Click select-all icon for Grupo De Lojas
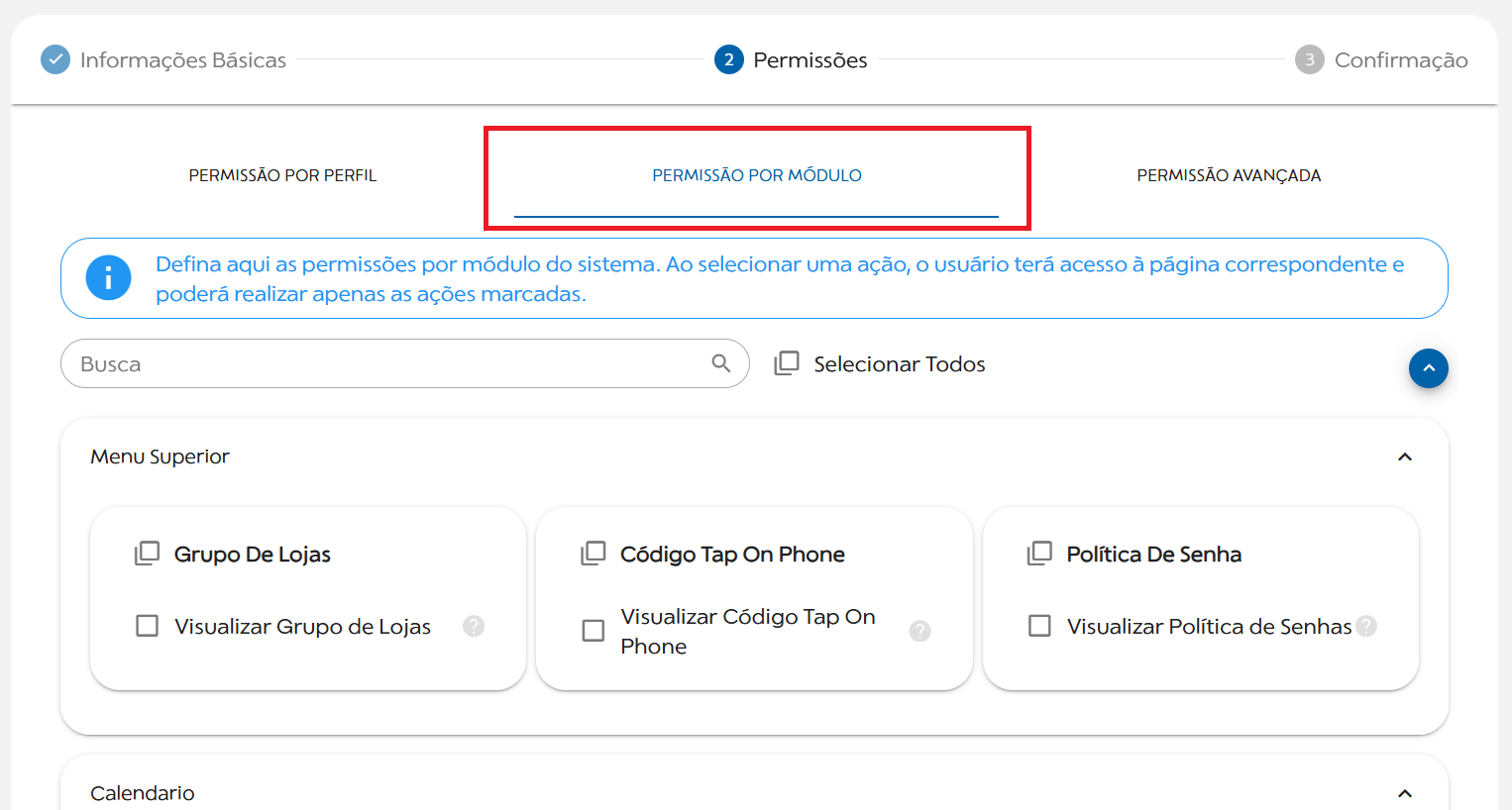The width and height of the screenshot is (1512, 810). click(x=148, y=554)
